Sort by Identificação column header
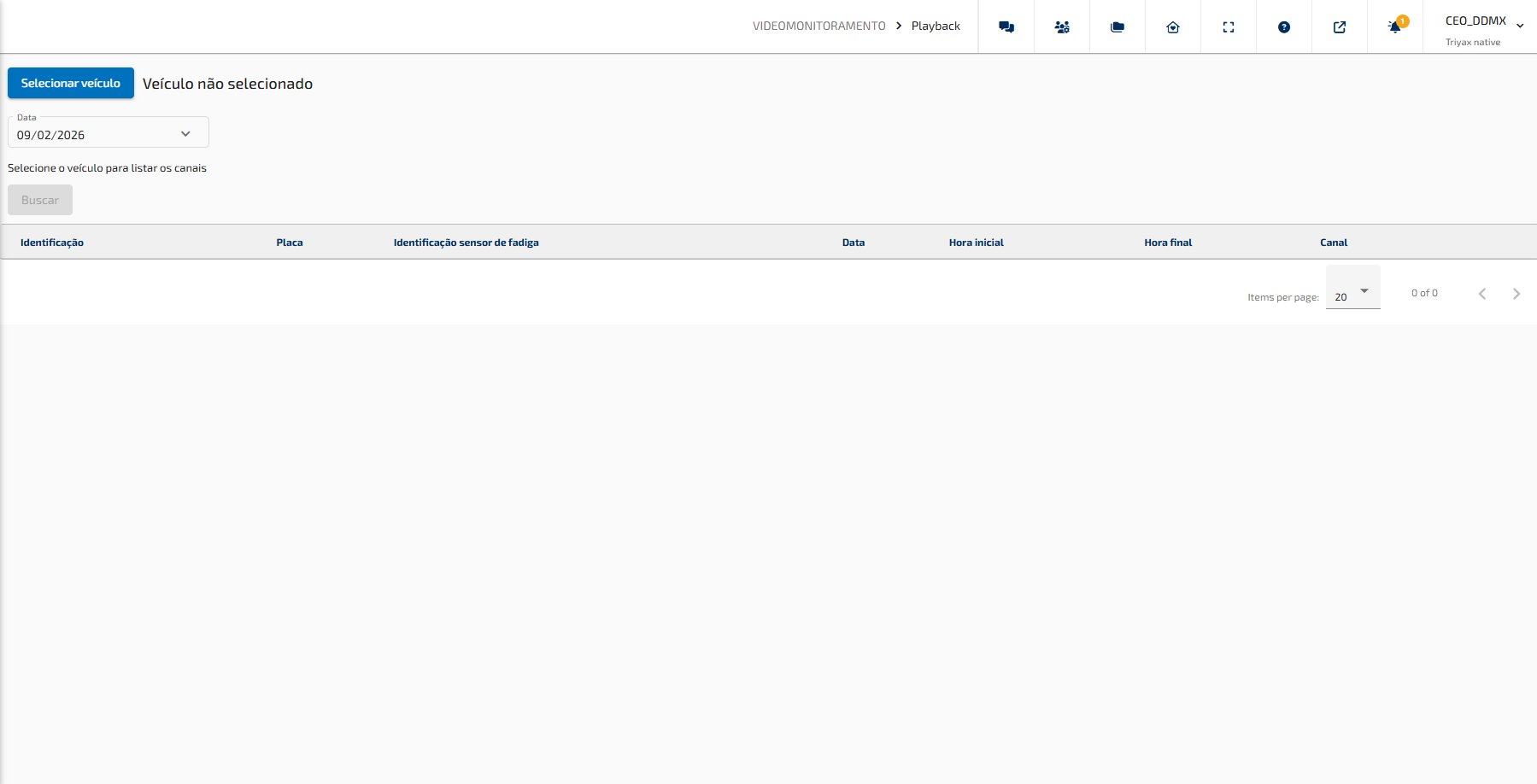Viewport: 1537px width, 784px height. pyautogui.click(x=52, y=243)
